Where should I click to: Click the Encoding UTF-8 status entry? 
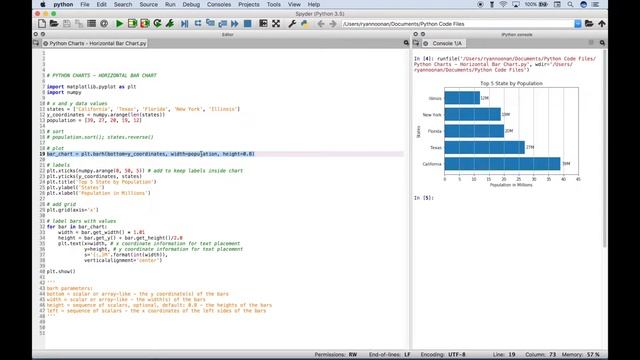[443, 355]
